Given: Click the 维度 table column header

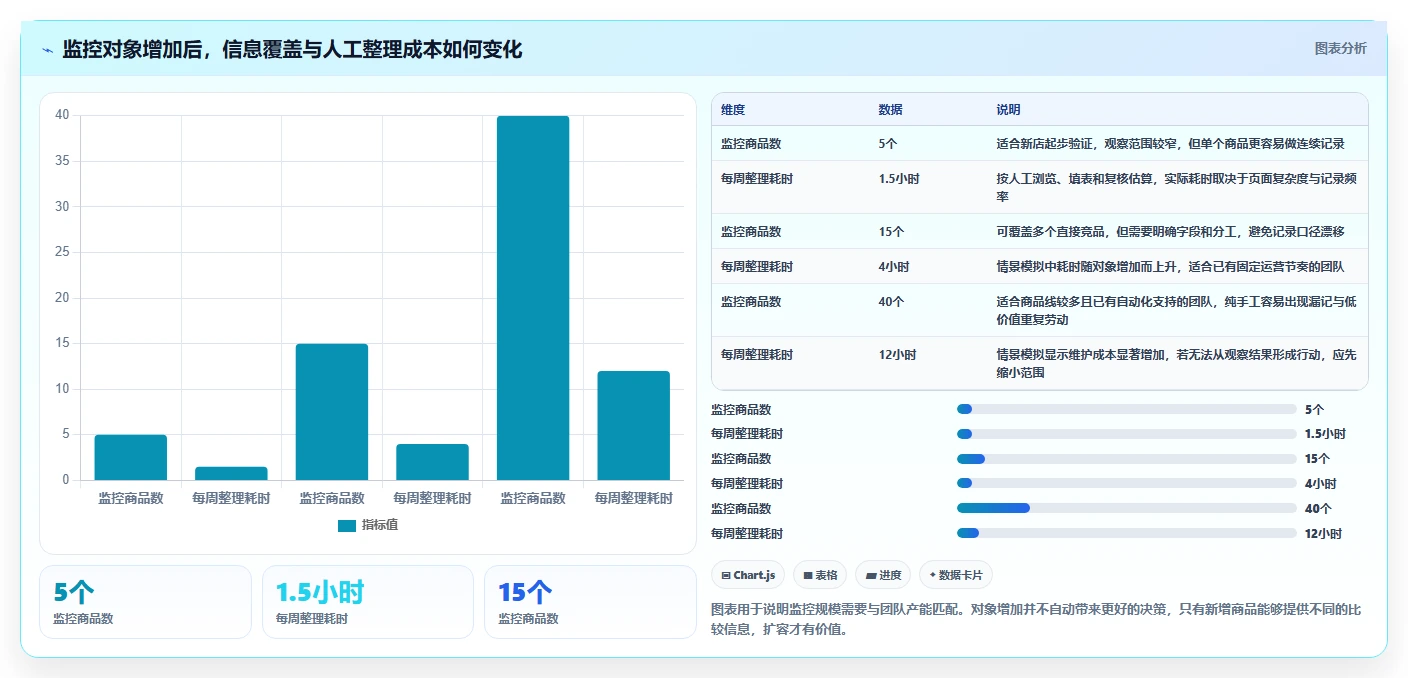Looking at the screenshot, I should pos(733,110).
